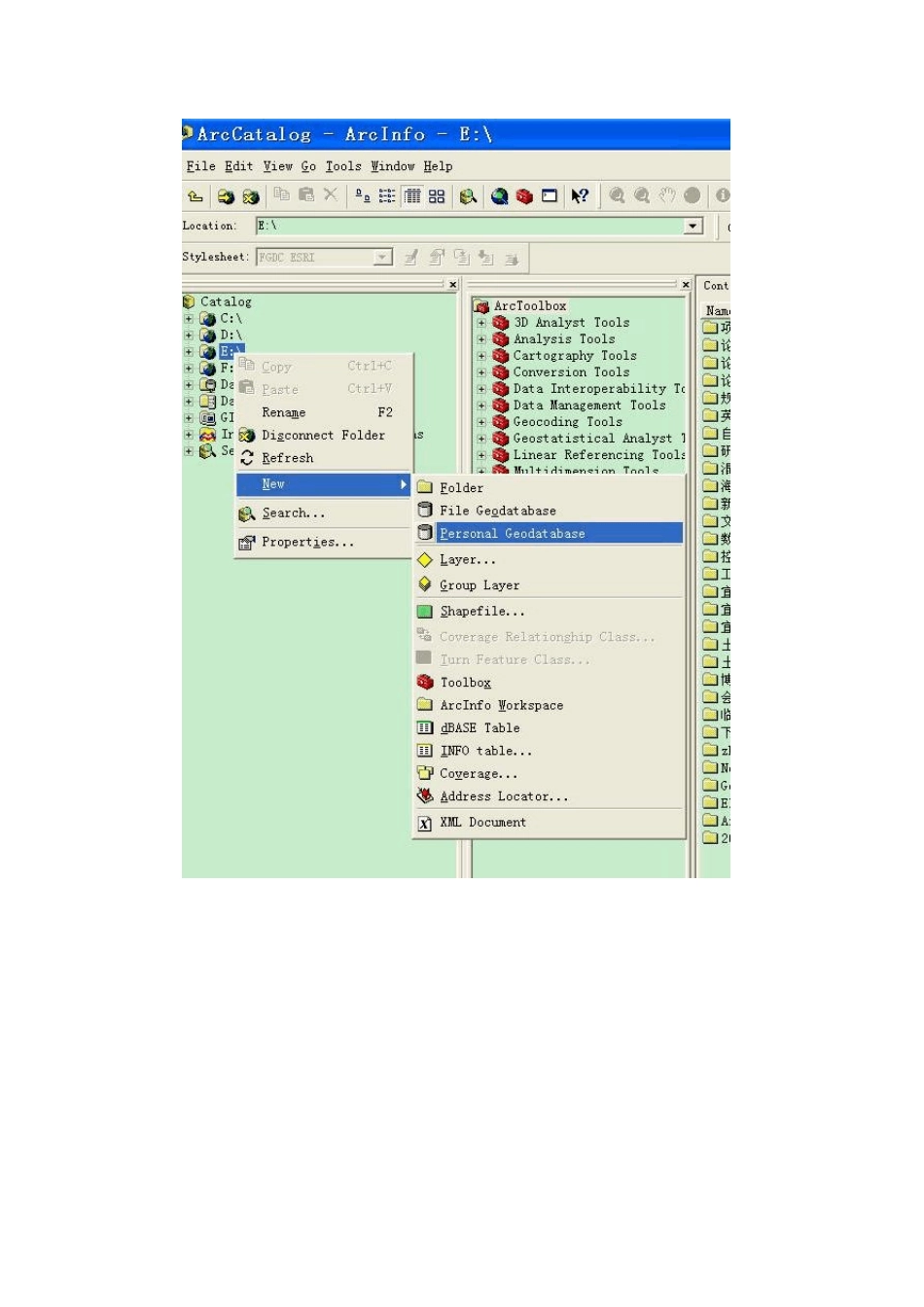Choose Disconnect Folder from context menu
Image resolution: width=924 pixels, height=1307 pixels.
pyautogui.click(x=325, y=435)
